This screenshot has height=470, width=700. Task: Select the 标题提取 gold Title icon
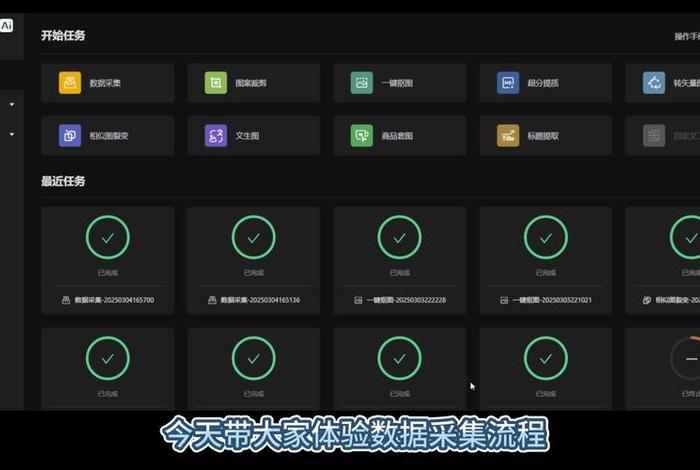click(x=508, y=135)
